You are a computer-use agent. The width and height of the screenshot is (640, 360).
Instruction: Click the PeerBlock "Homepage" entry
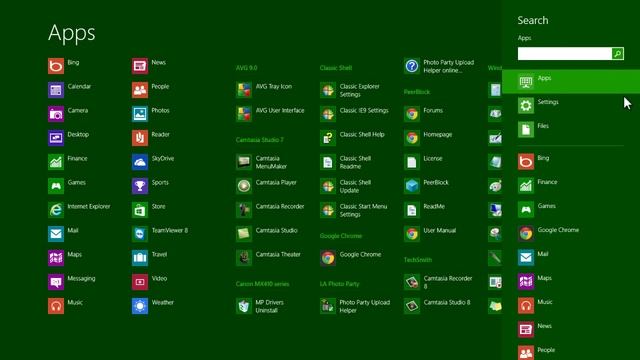[x=428, y=138]
